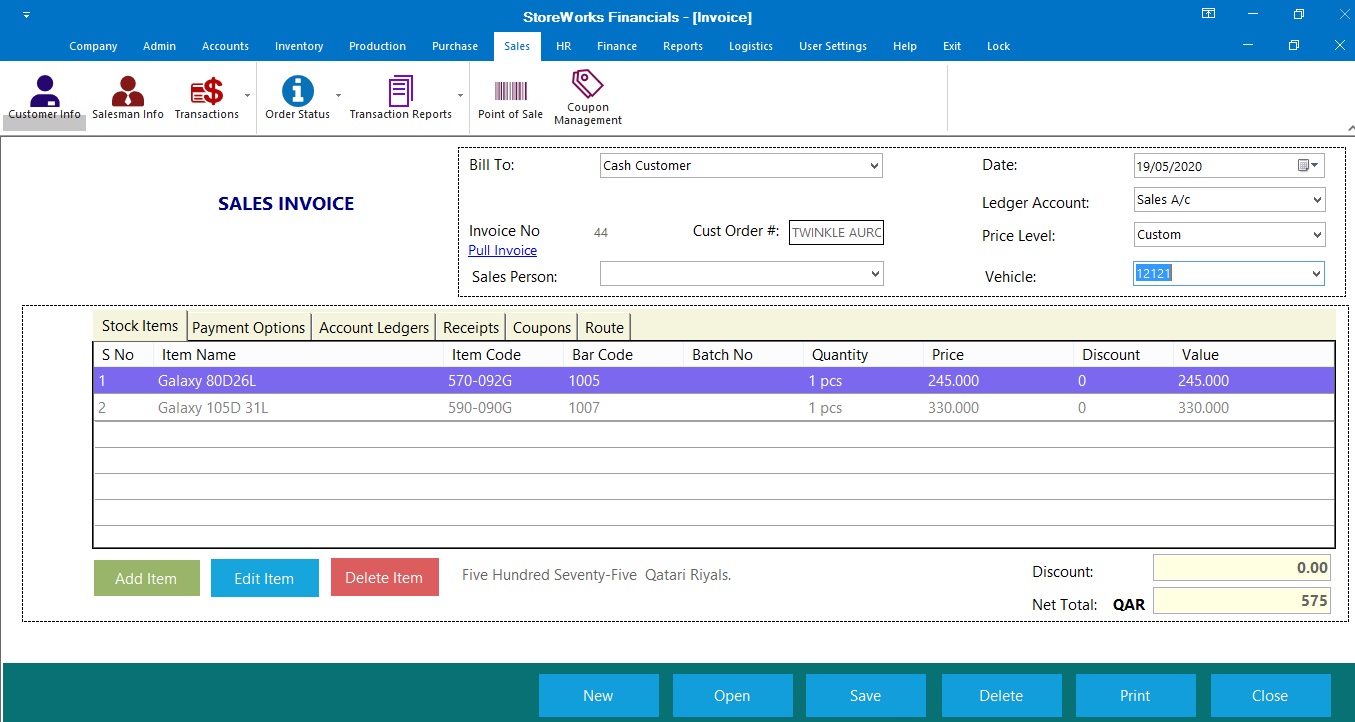Select Galaxy 80D26L row

[714, 381]
